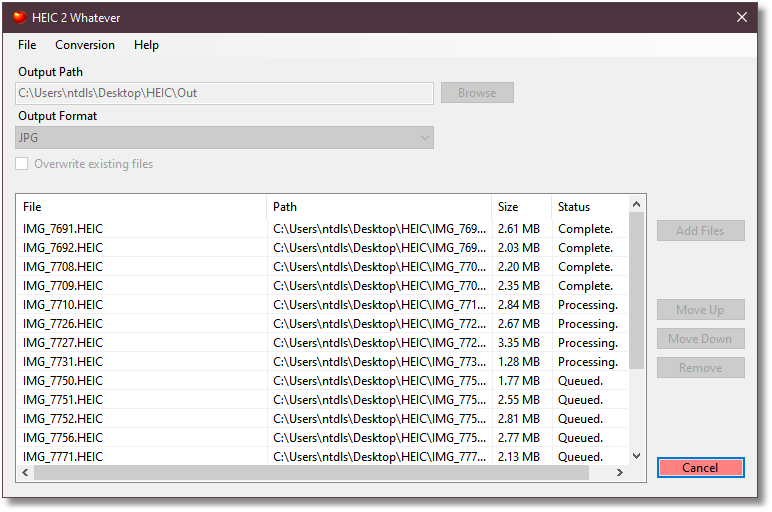
Task: Select IMG_7709.HEIC in the list
Action: point(63,286)
